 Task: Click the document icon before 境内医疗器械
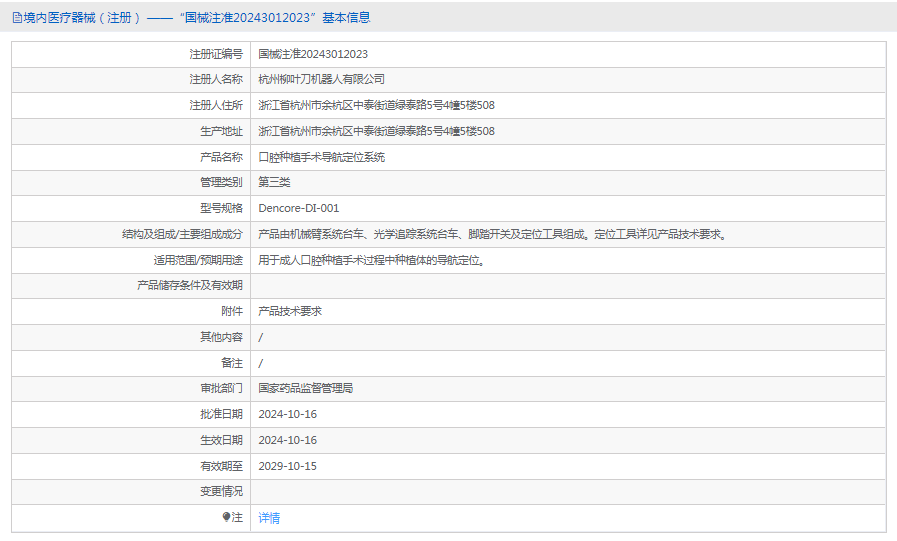coord(17,18)
